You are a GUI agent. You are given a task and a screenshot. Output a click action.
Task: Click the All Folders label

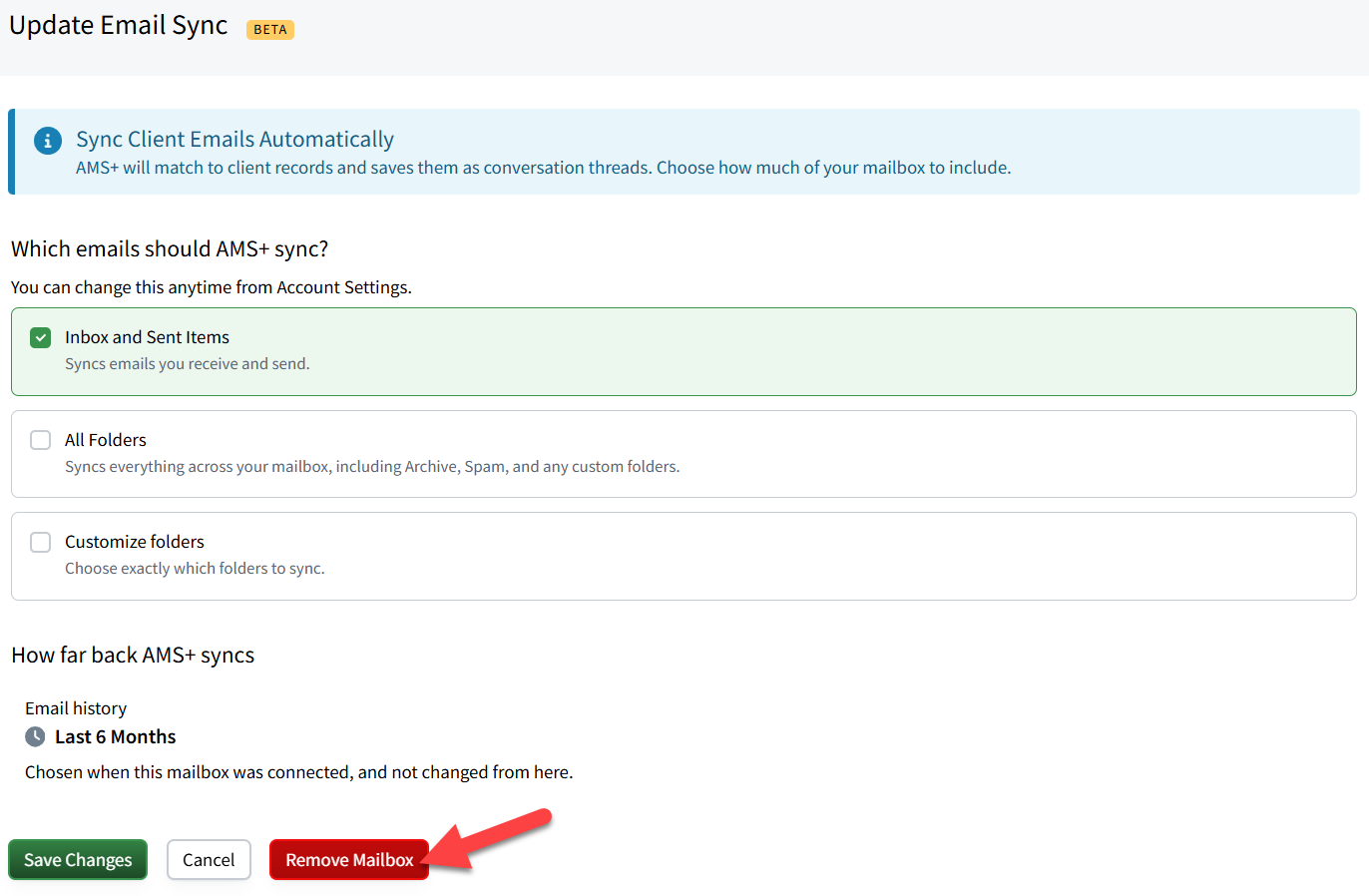(x=106, y=440)
